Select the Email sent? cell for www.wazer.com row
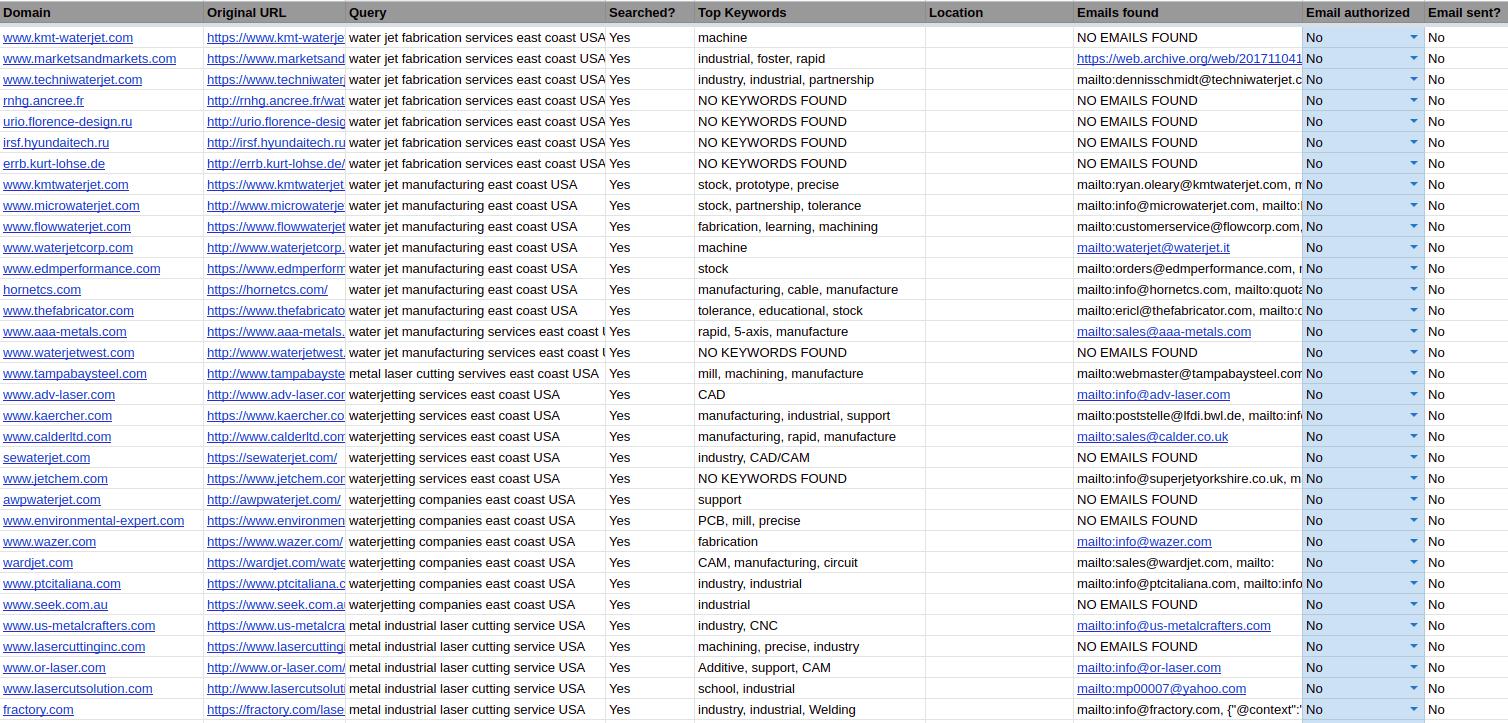The height and width of the screenshot is (723, 1508). 1466,541
